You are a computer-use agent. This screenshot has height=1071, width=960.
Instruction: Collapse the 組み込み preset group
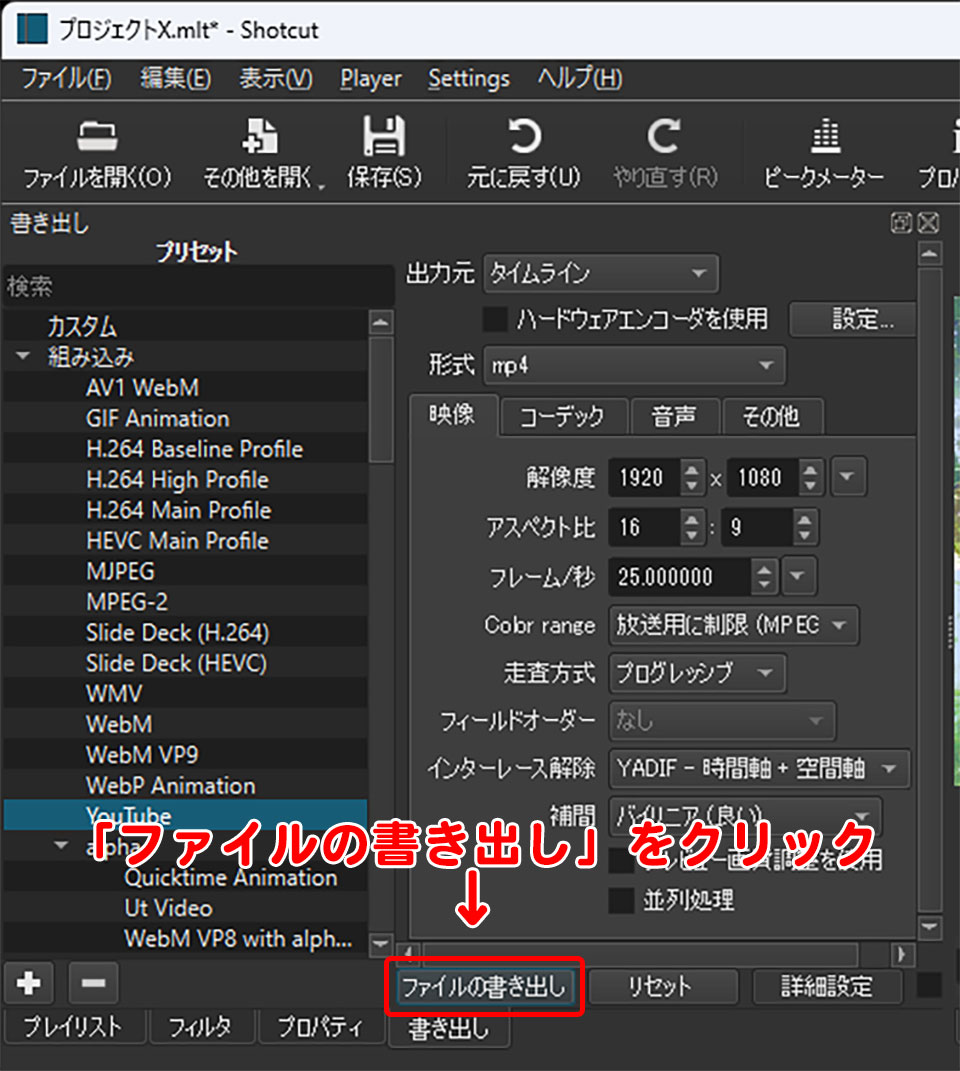22,356
